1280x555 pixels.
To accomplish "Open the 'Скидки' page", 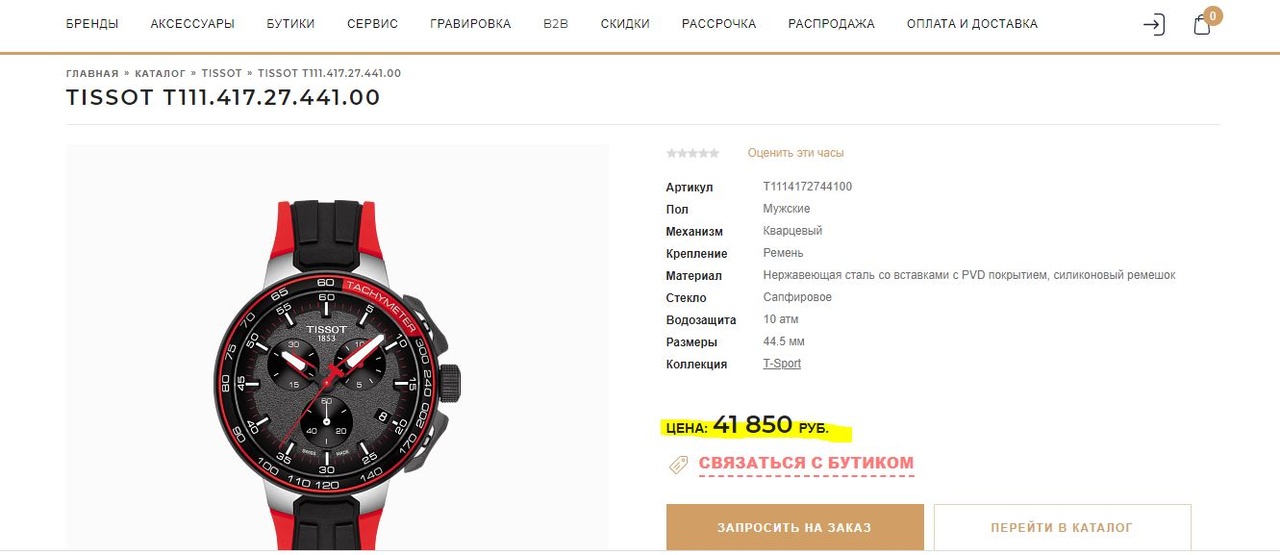I will [x=625, y=23].
